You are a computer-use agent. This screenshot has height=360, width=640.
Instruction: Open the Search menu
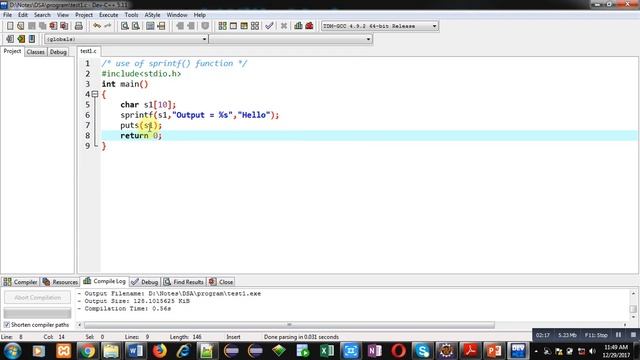(42, 15)
